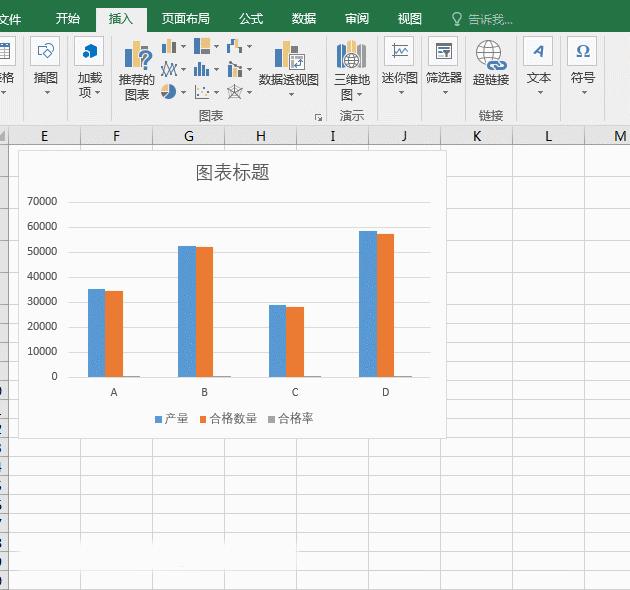Expand the Filters (筛选器) dropdown arrow

(x=445, y=93)
